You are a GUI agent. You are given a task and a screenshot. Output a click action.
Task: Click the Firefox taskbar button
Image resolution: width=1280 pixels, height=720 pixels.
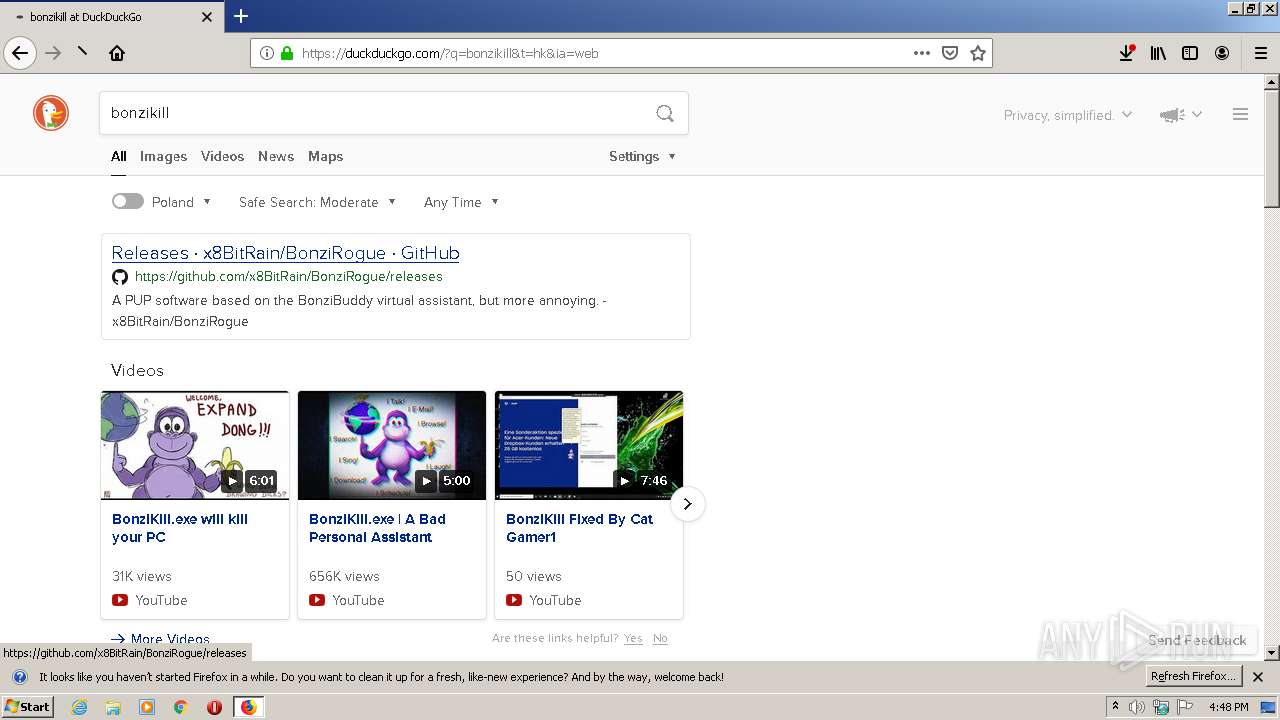point(248,707)
